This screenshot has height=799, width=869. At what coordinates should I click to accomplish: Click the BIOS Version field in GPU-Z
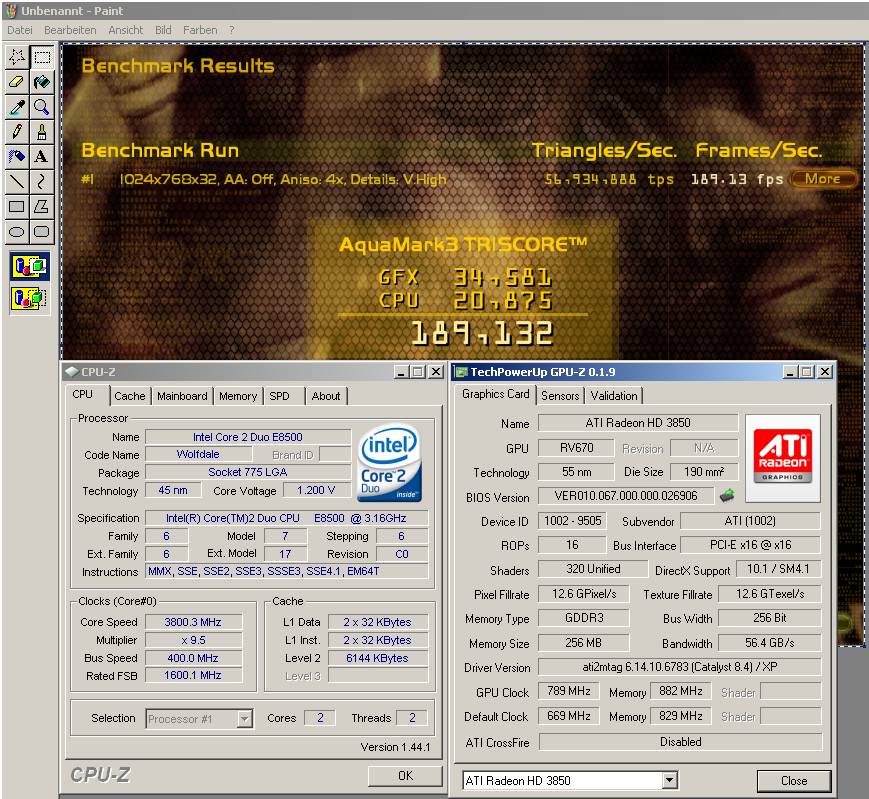[626, 496]
